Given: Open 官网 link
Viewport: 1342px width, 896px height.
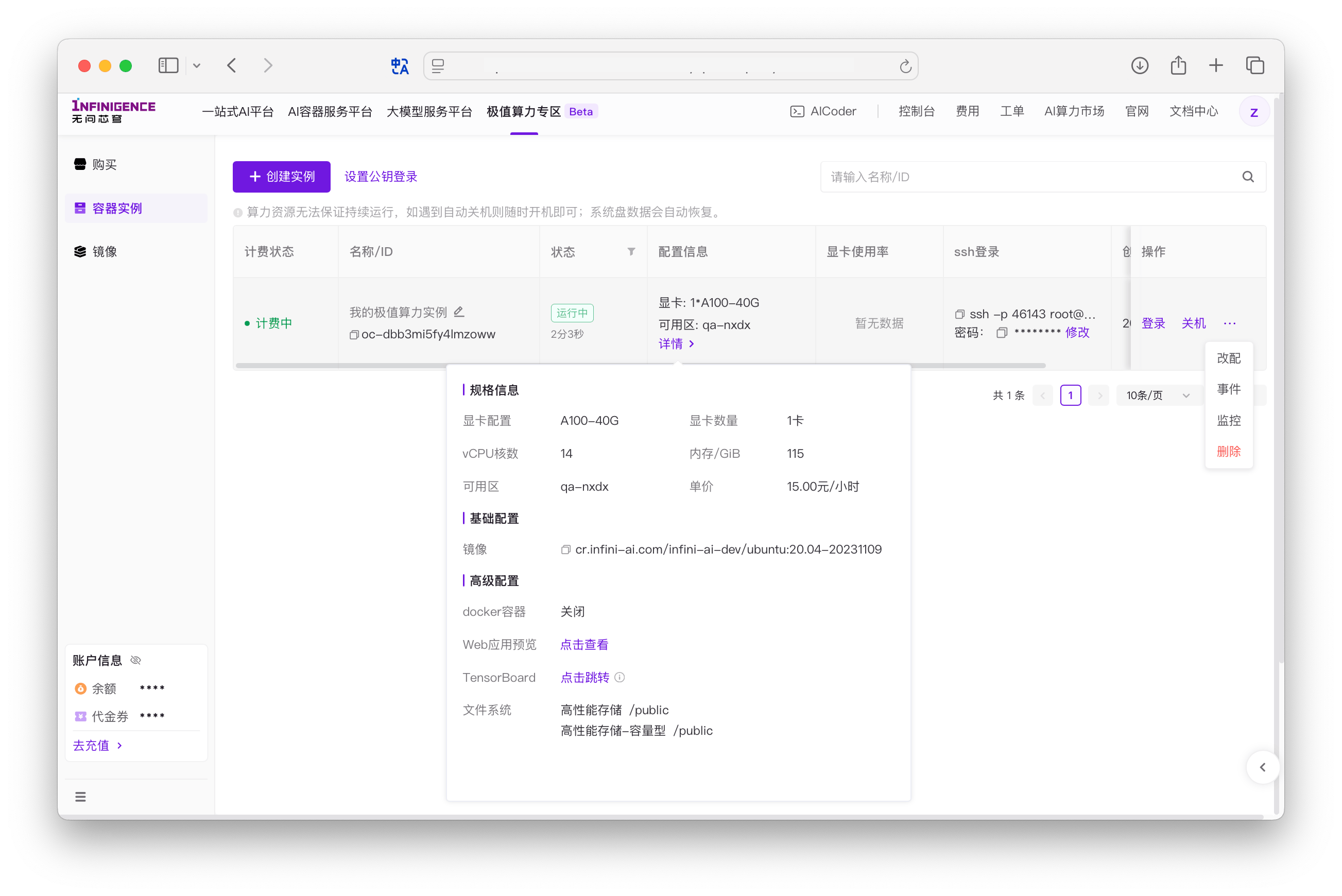Looking at the screenshot, I should [x=1137, y=111].
